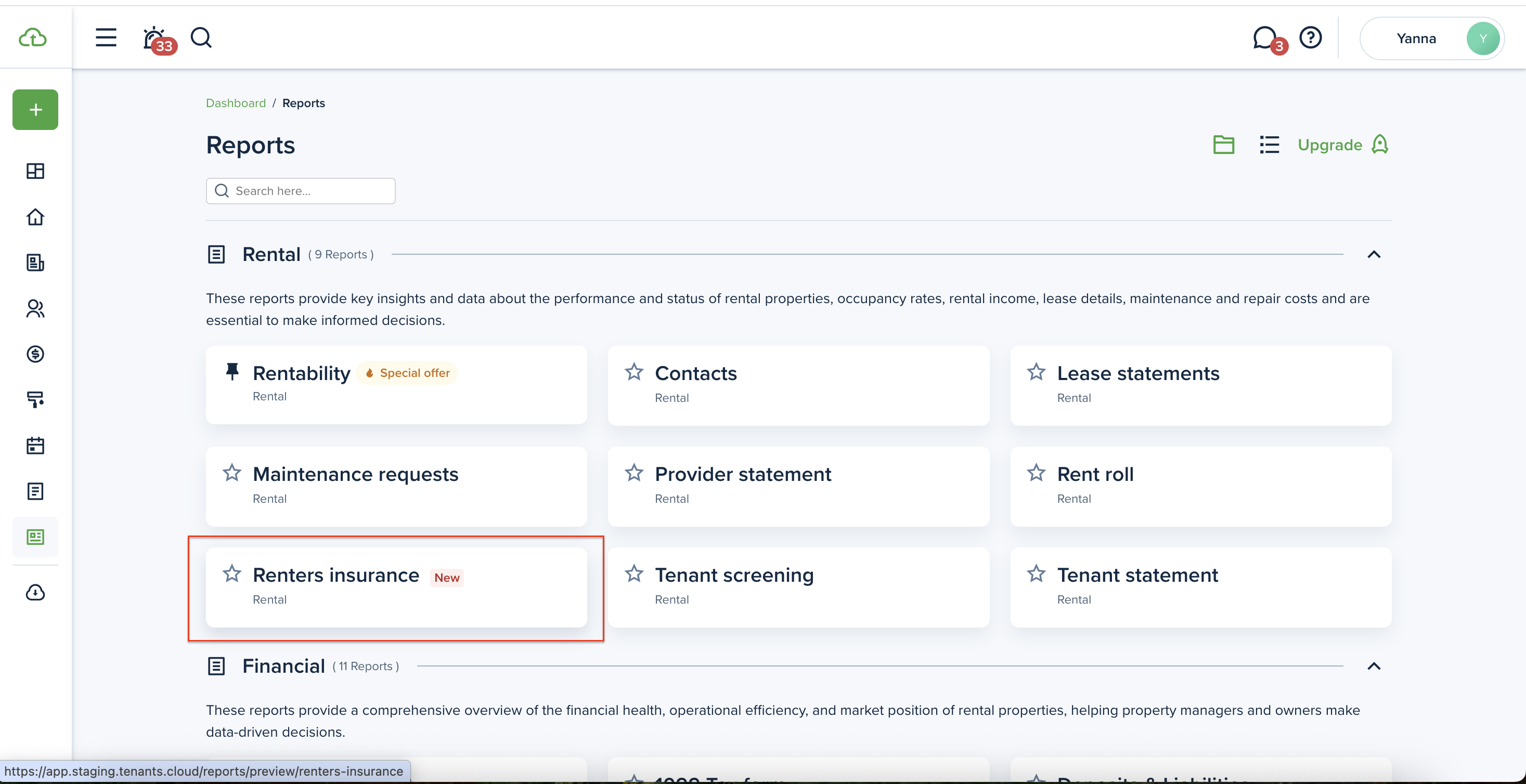Click the green plus add button
The height and width of the screenshot is (784, 1526).
tap(35, 110)
